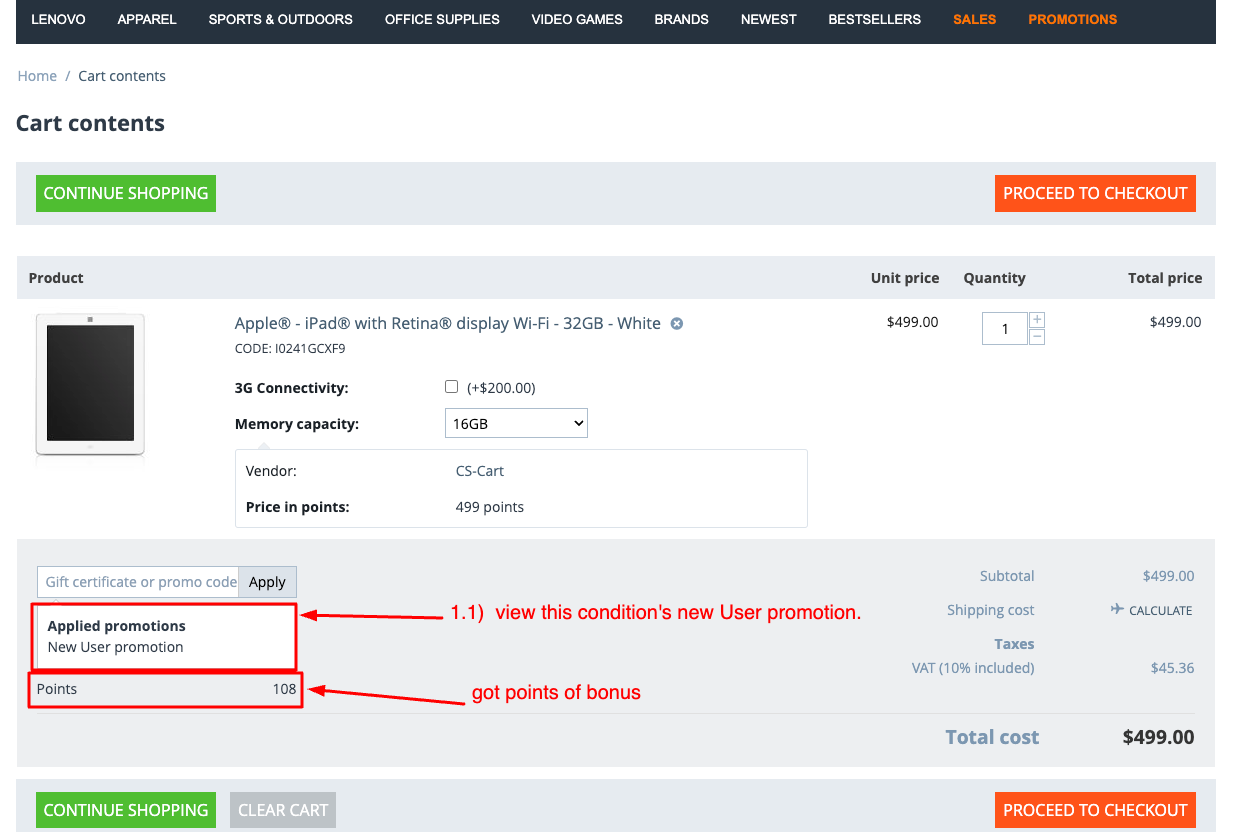The width and height of the screenshot is (1250, 832).
Task: Enable the 3G Connectivity checkbox
Action: point(451,387)
